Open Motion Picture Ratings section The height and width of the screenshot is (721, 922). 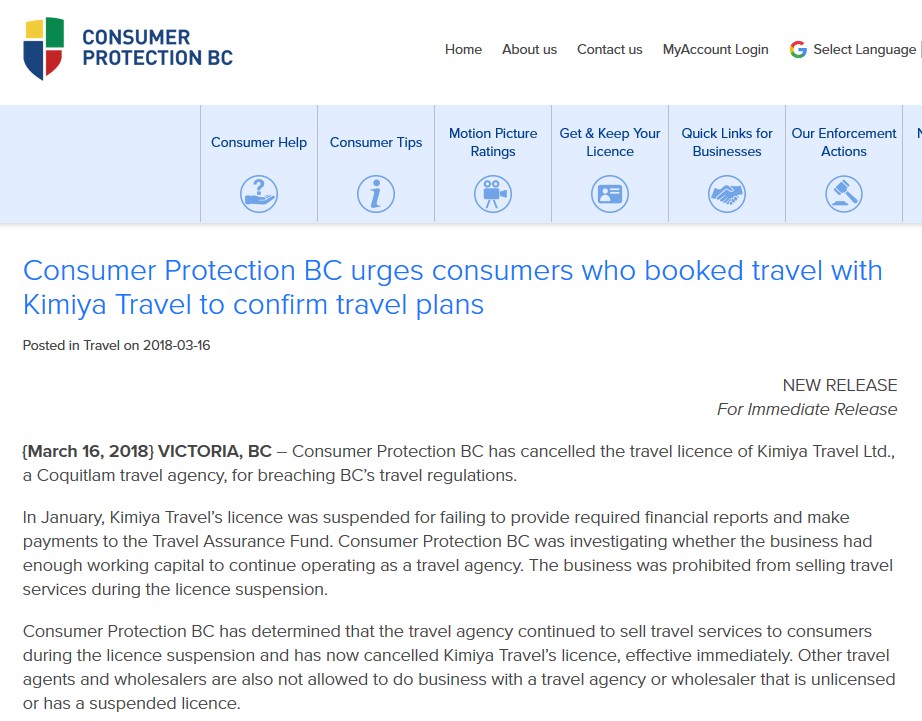tap(493, 142)
